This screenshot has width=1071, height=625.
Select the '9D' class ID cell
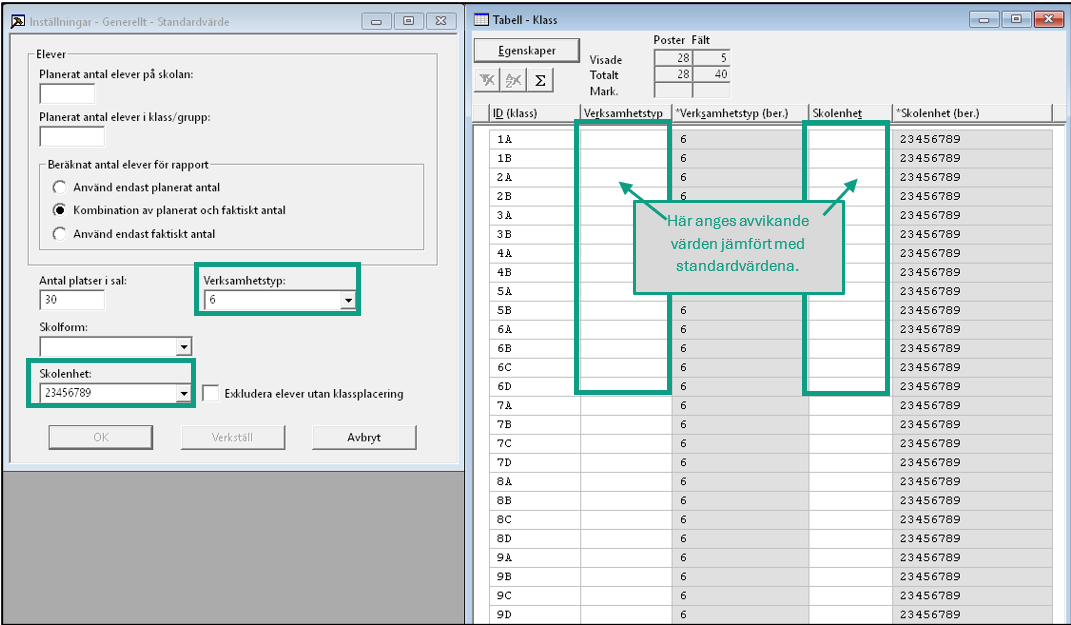[x=535, y=615]
